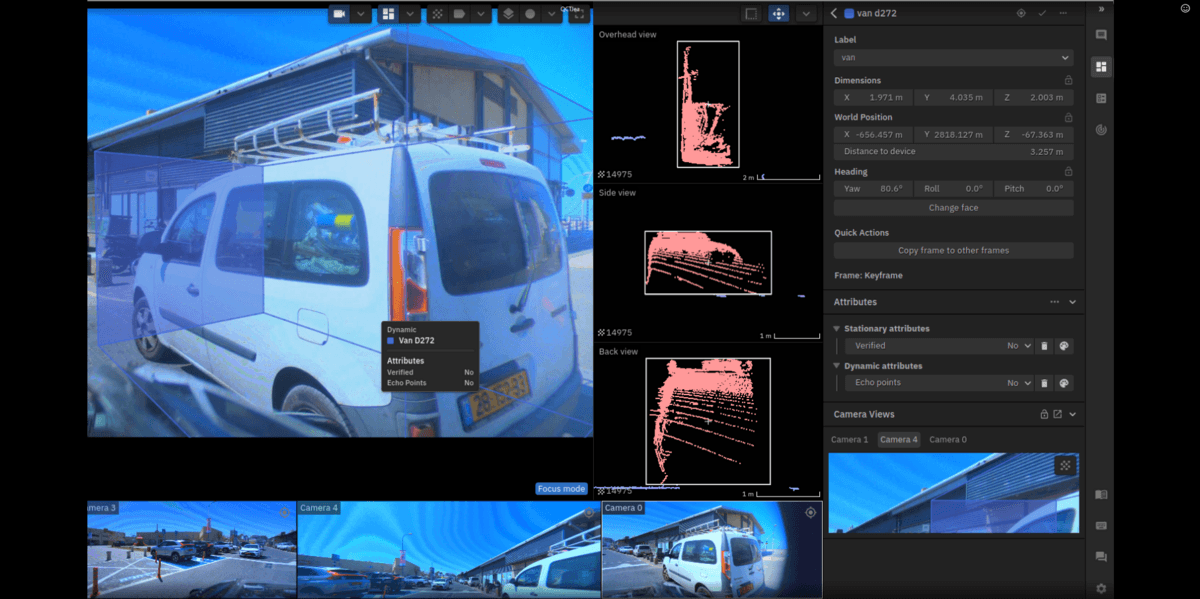Screen dimensions: 1200x599
Task: Open the checklist panel in right sidebar
Action: [1101, 98]
